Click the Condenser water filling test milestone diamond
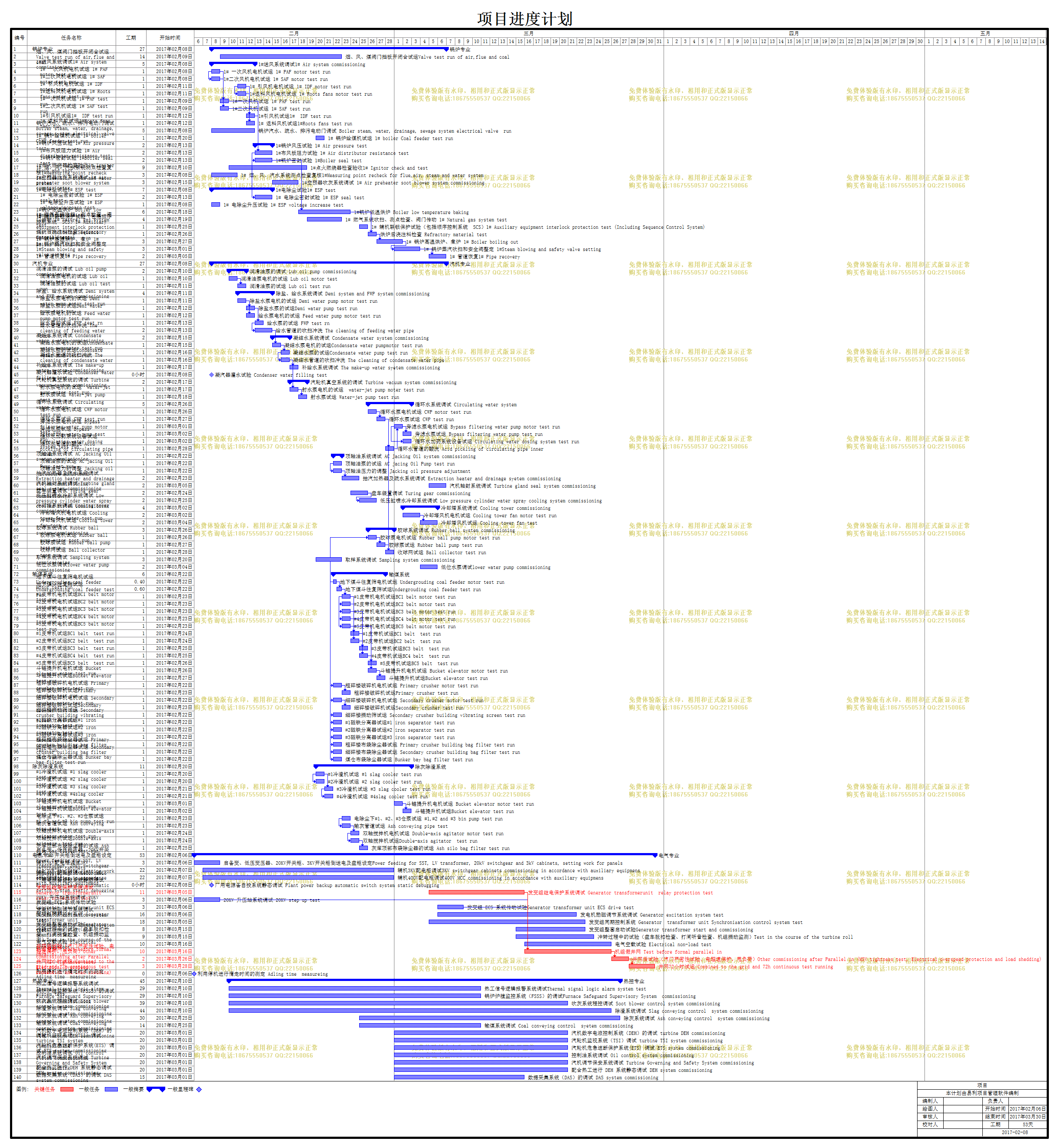Screen dimensions: 1058x1148 click(211, 375)
